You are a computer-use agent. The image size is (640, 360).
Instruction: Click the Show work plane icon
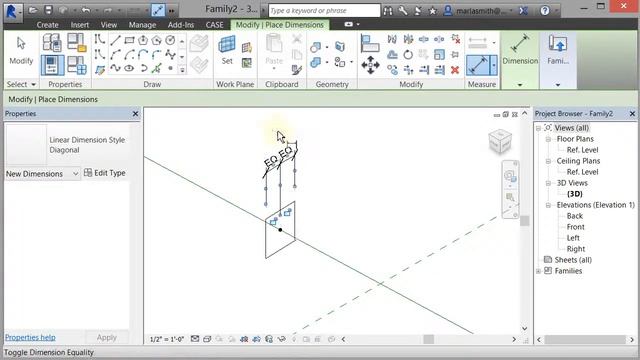[x=247, y=47]
